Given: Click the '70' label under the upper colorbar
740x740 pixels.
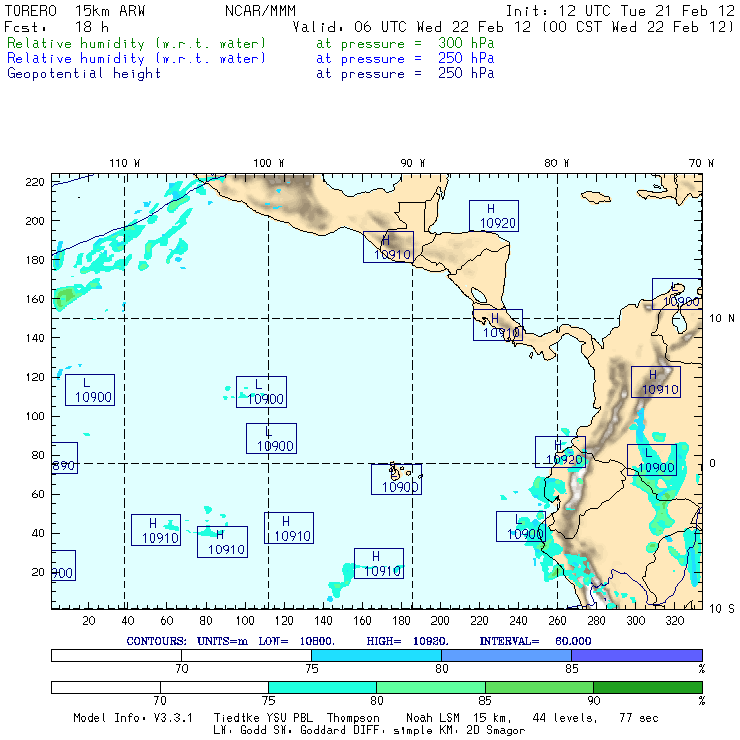Looking at the screenshot, I should tap(182, 669).
